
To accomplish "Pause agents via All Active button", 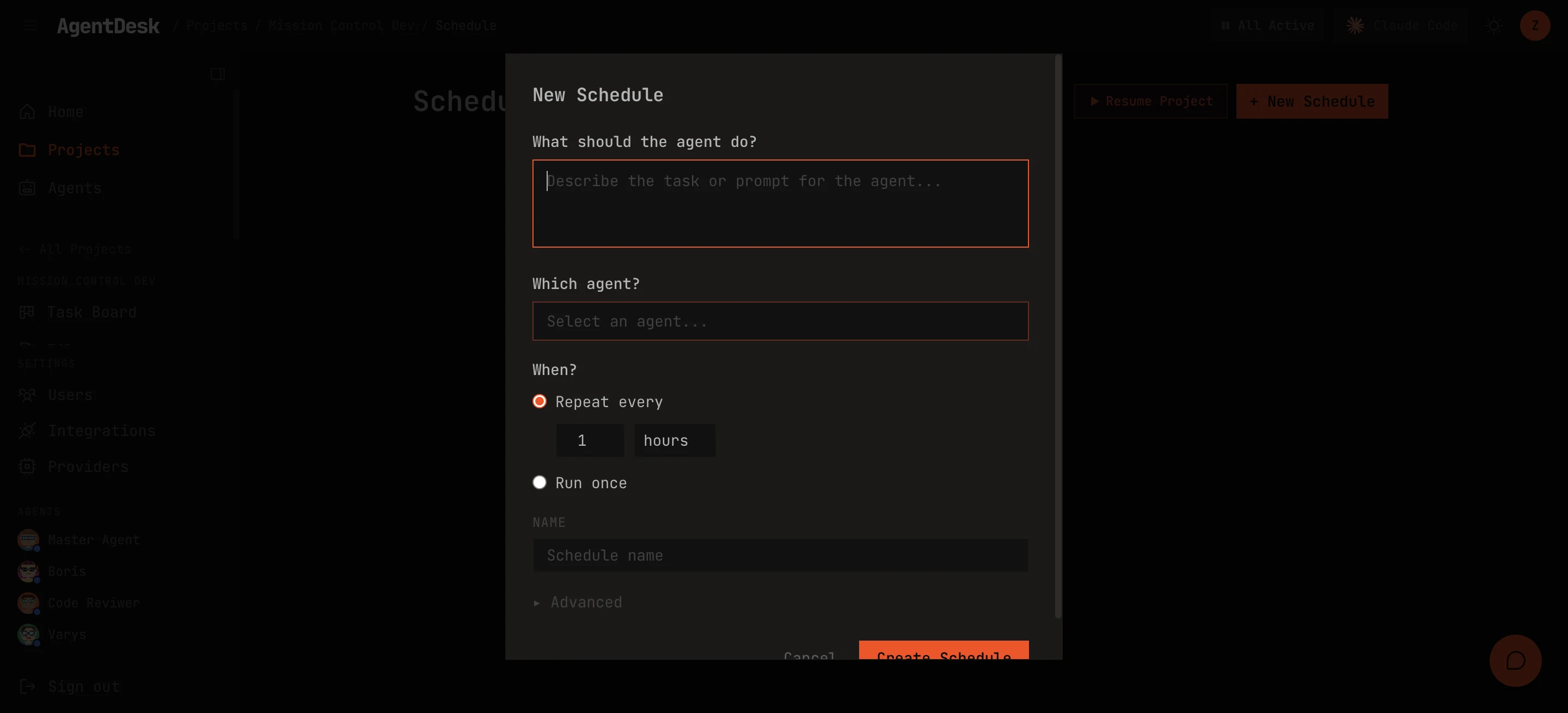I will point(1268,26).
